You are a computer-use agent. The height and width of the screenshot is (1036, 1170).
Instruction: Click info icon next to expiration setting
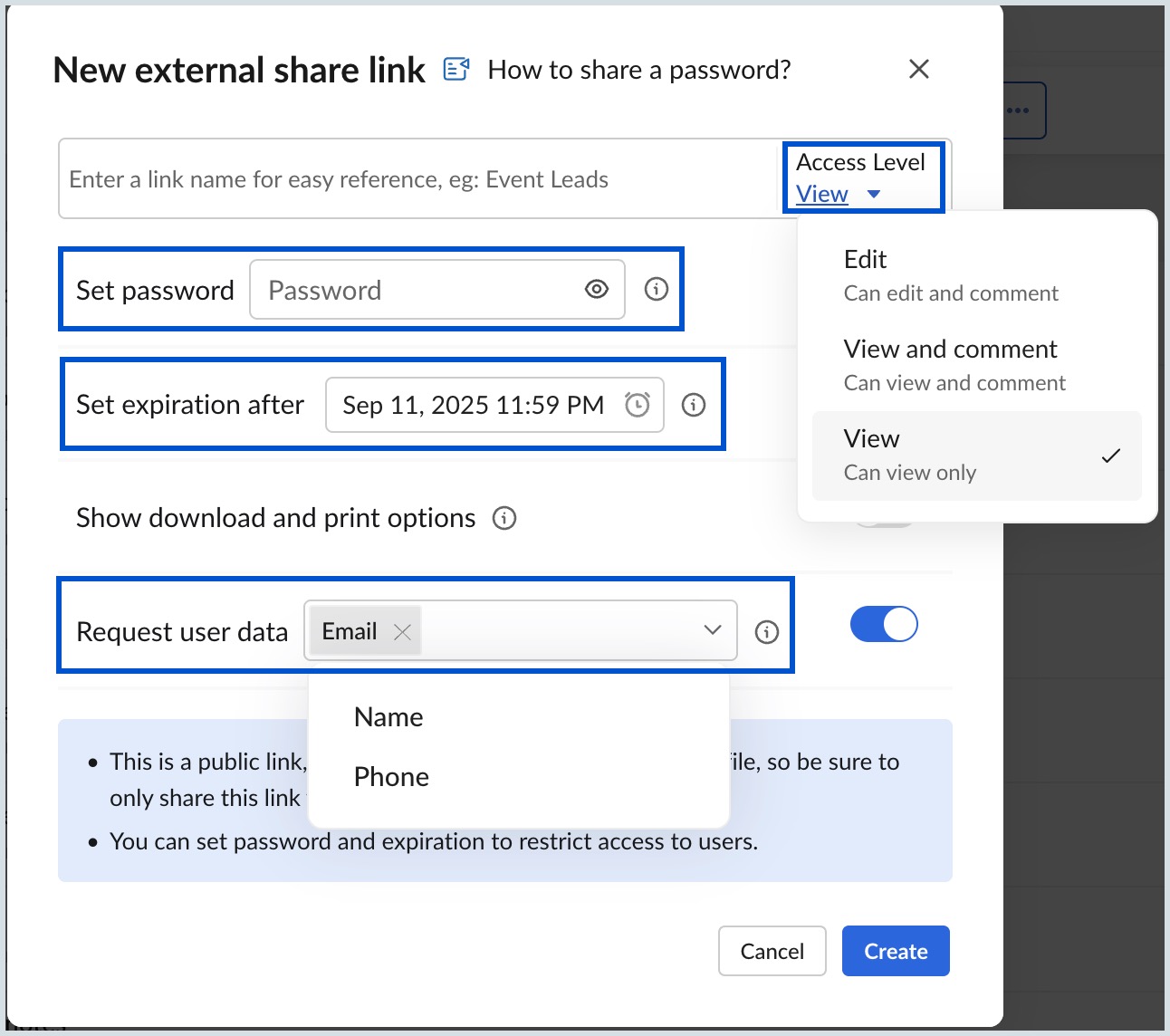coord(694,405)
